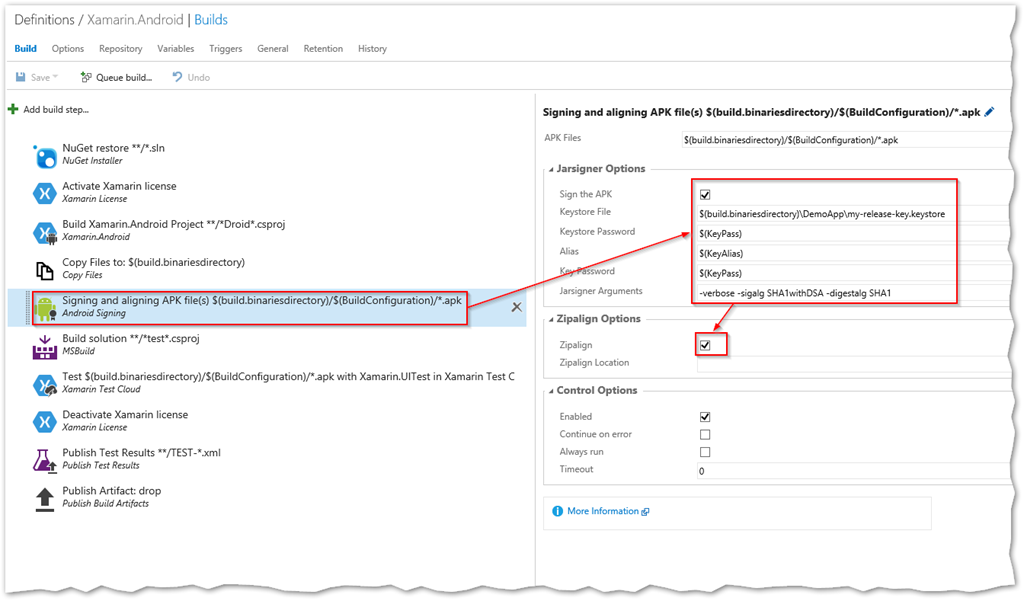Click the Keystore File input field
This screenshot has height=601, width=1024.
point(850,214)
